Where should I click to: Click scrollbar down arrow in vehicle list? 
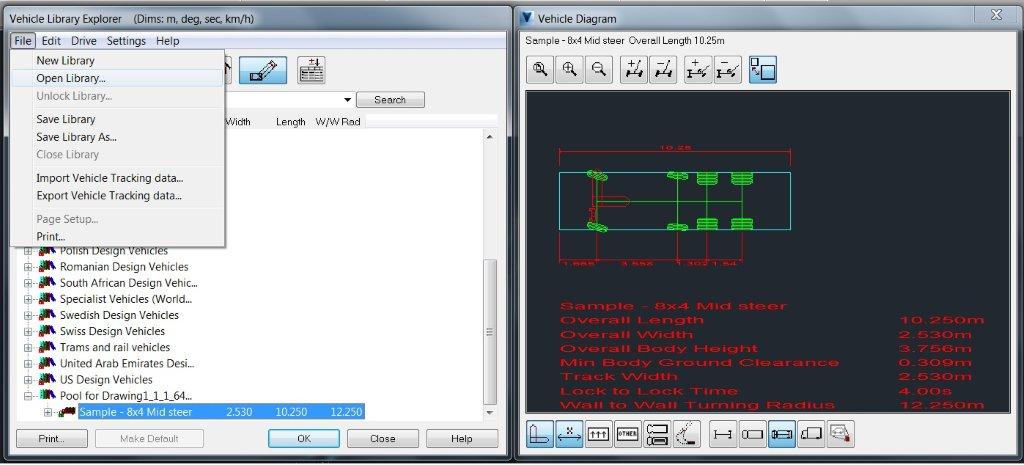[490, 413]
